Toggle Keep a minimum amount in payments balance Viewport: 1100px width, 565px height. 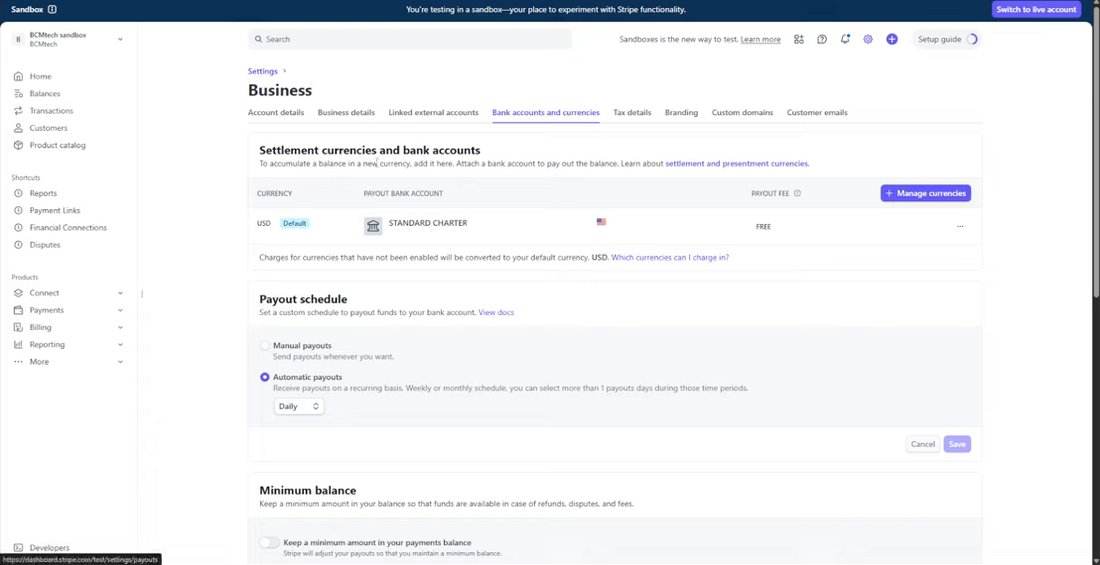pos(269,543)
